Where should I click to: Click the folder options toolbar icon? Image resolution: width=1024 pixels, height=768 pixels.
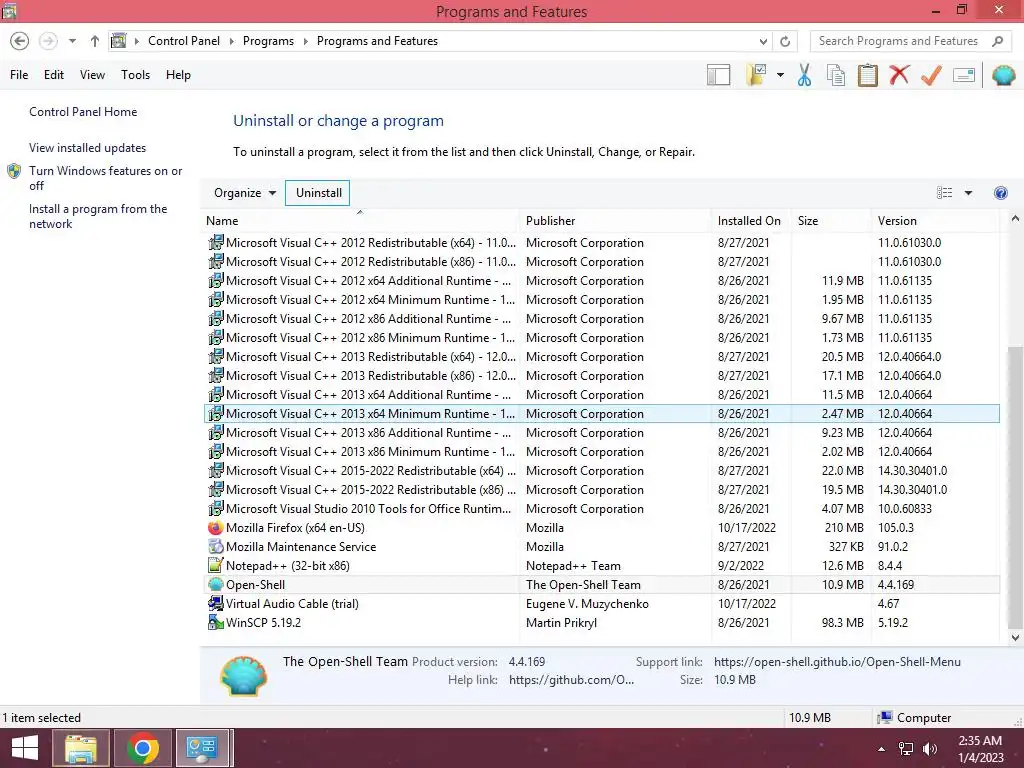pyautogui.click(x=756, y=75)
